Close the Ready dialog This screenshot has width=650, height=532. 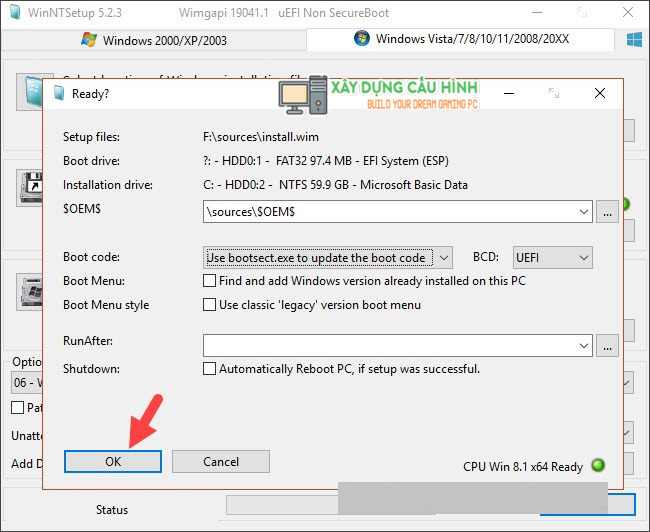(x=600, y=93)
